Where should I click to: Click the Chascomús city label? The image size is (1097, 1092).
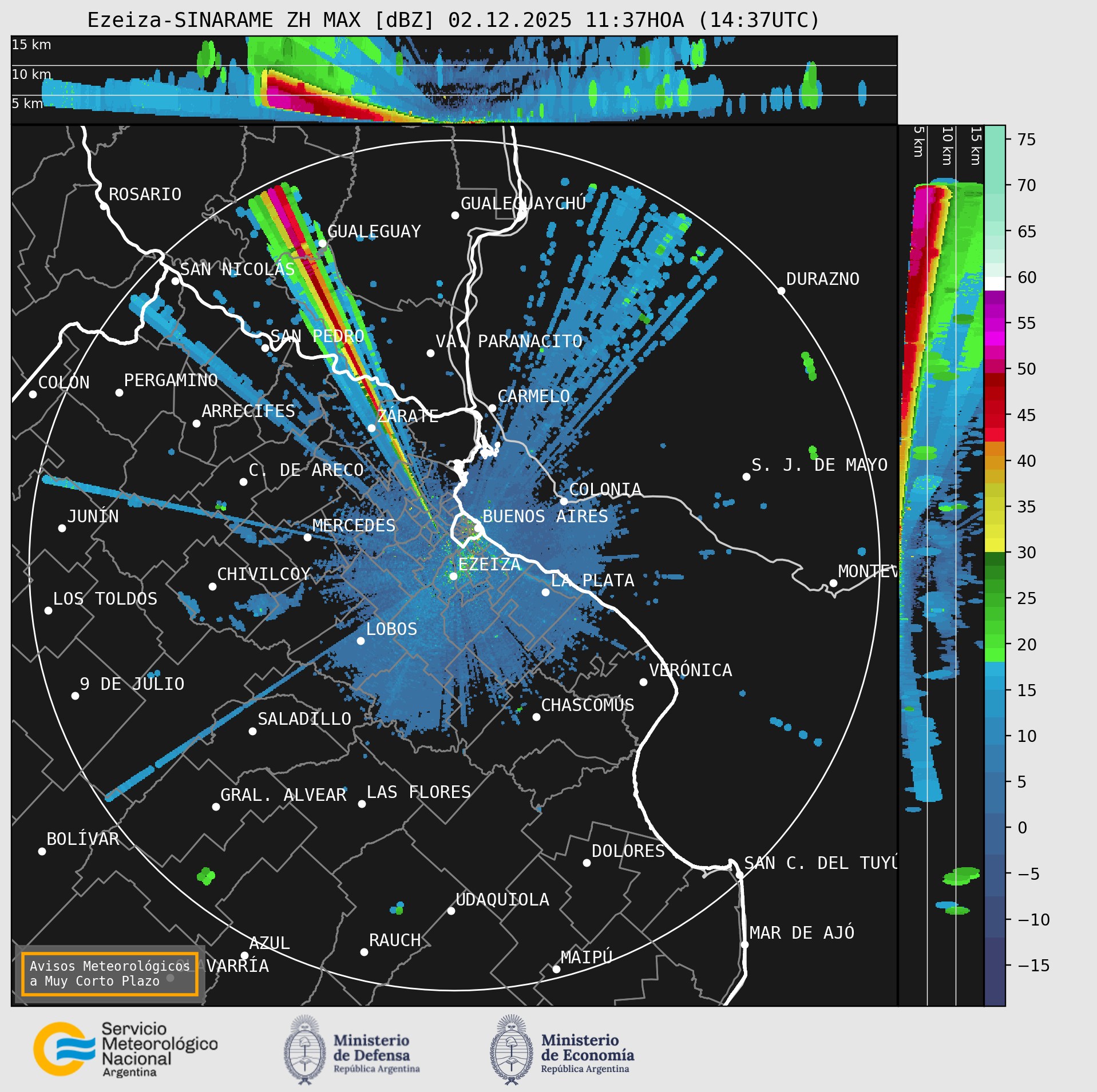click(588, 705)
